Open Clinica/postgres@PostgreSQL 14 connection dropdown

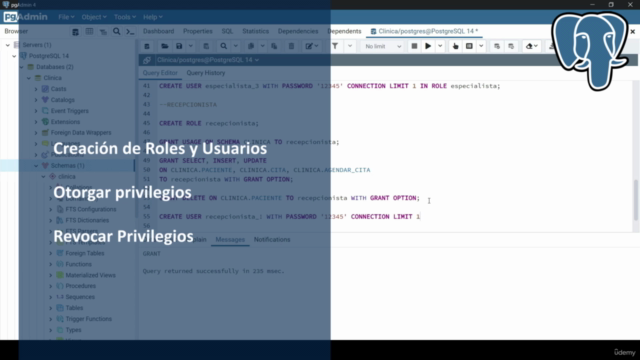point(208,60)
